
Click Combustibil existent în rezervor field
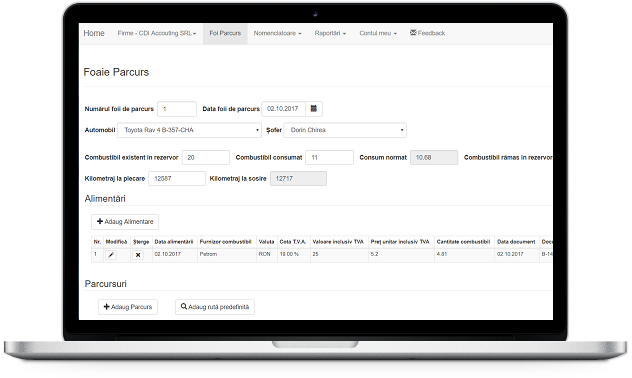pos(206,158)
